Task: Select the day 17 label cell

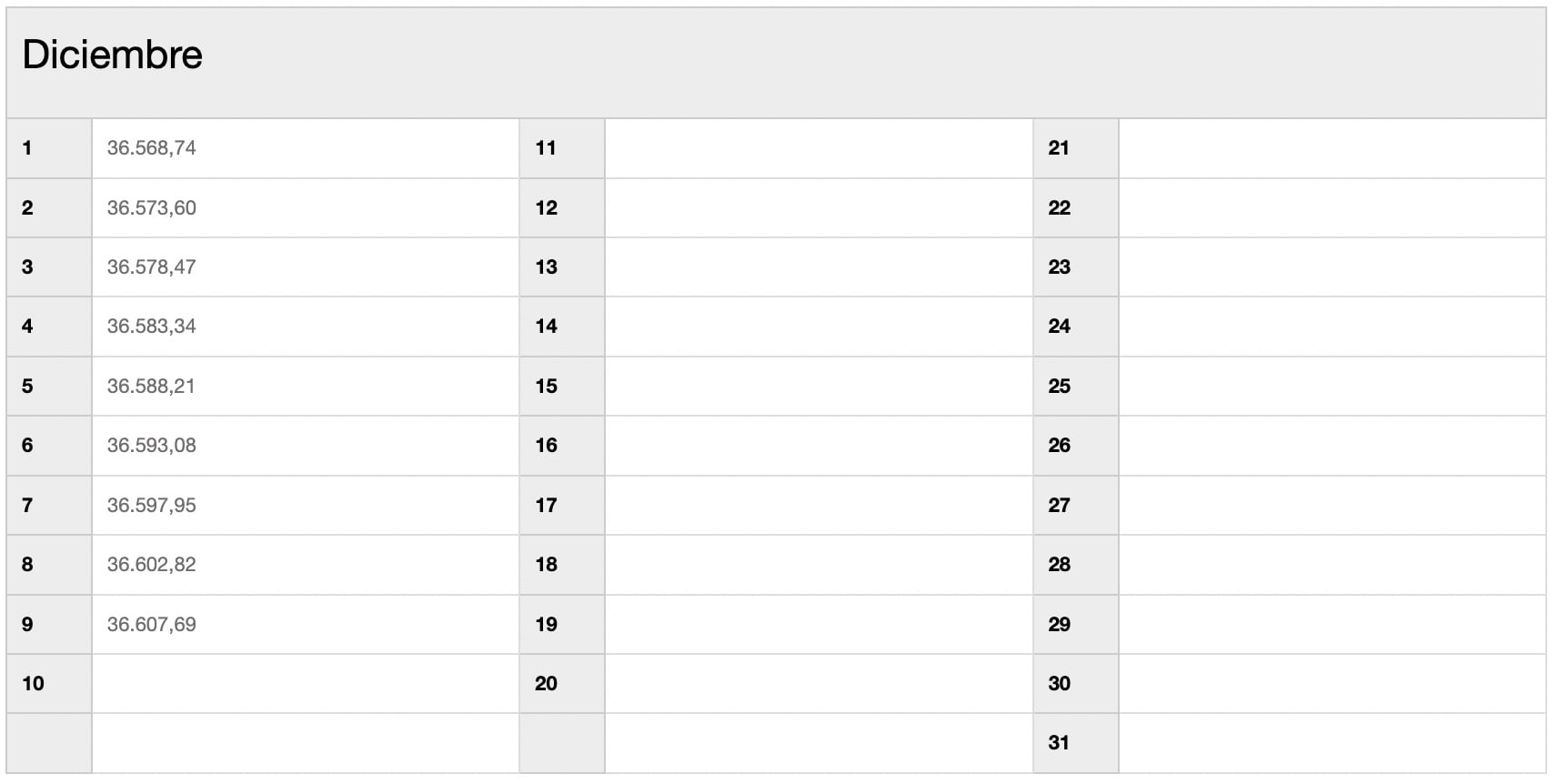Action: (x=546, y=506)
